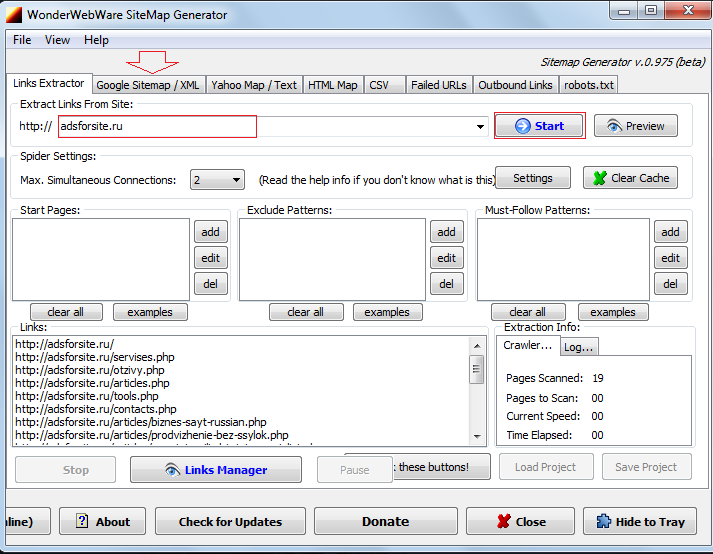713x554 pixels.
Task: Click add button beside Start Pages
Action: pyautogui.click(x=210, y=232)
